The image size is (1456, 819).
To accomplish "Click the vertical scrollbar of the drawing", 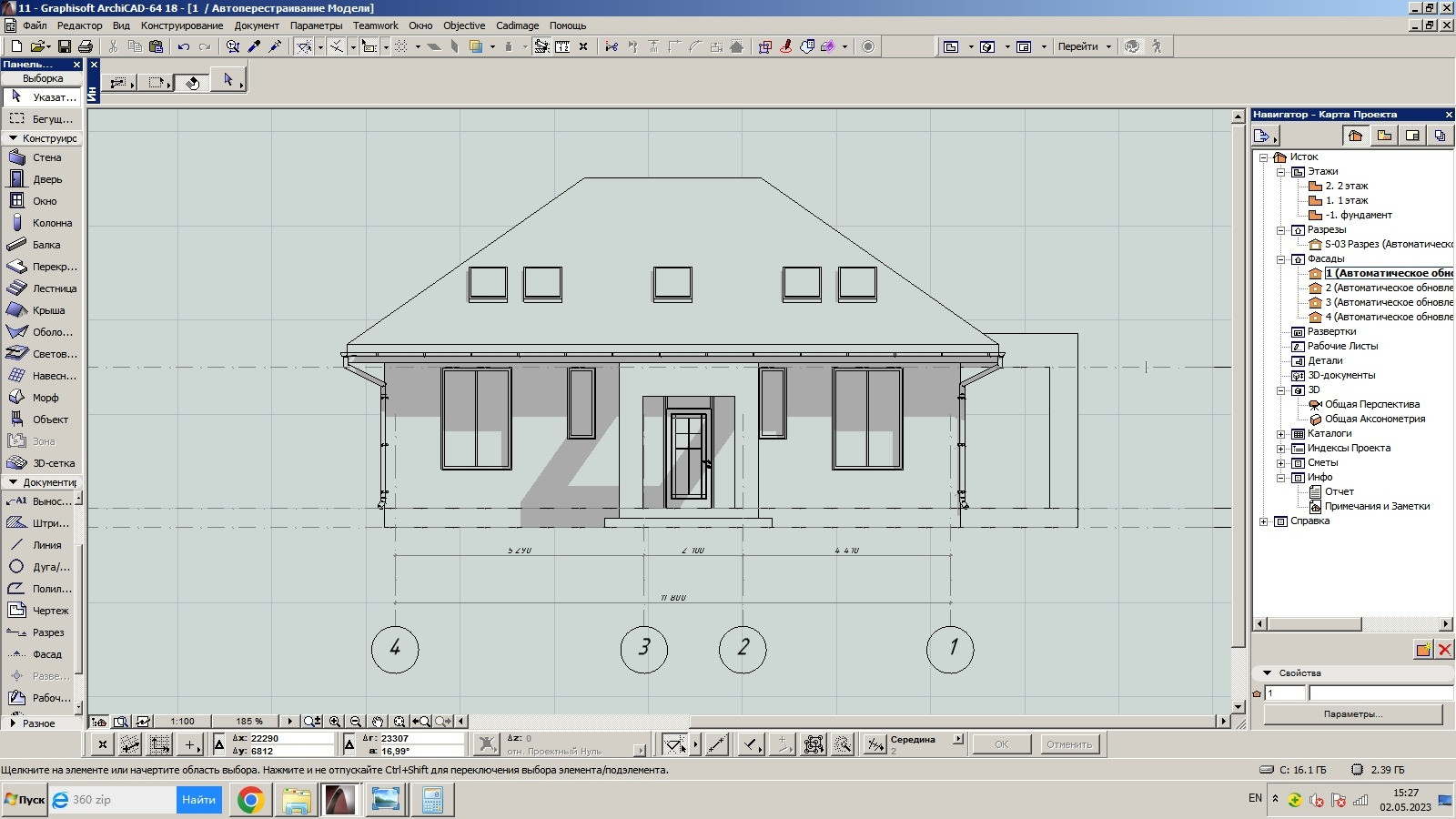I will 1238,411.
